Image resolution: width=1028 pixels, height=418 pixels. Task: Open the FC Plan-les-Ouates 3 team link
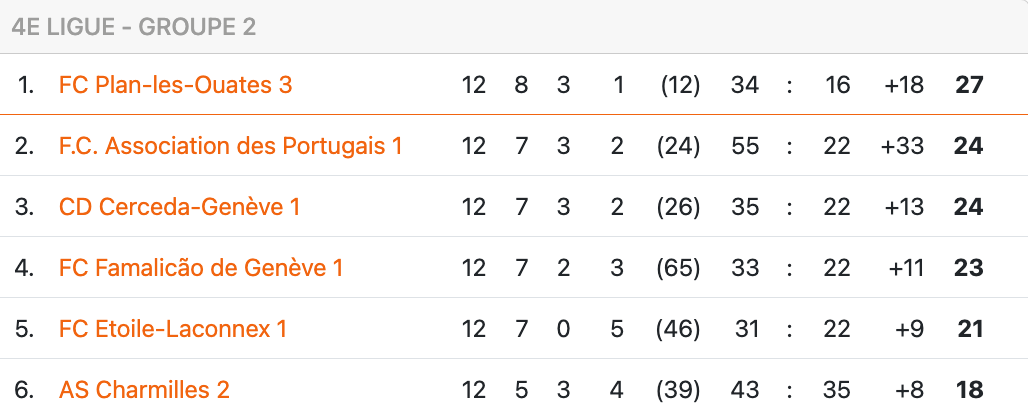[x=175, y=85]
